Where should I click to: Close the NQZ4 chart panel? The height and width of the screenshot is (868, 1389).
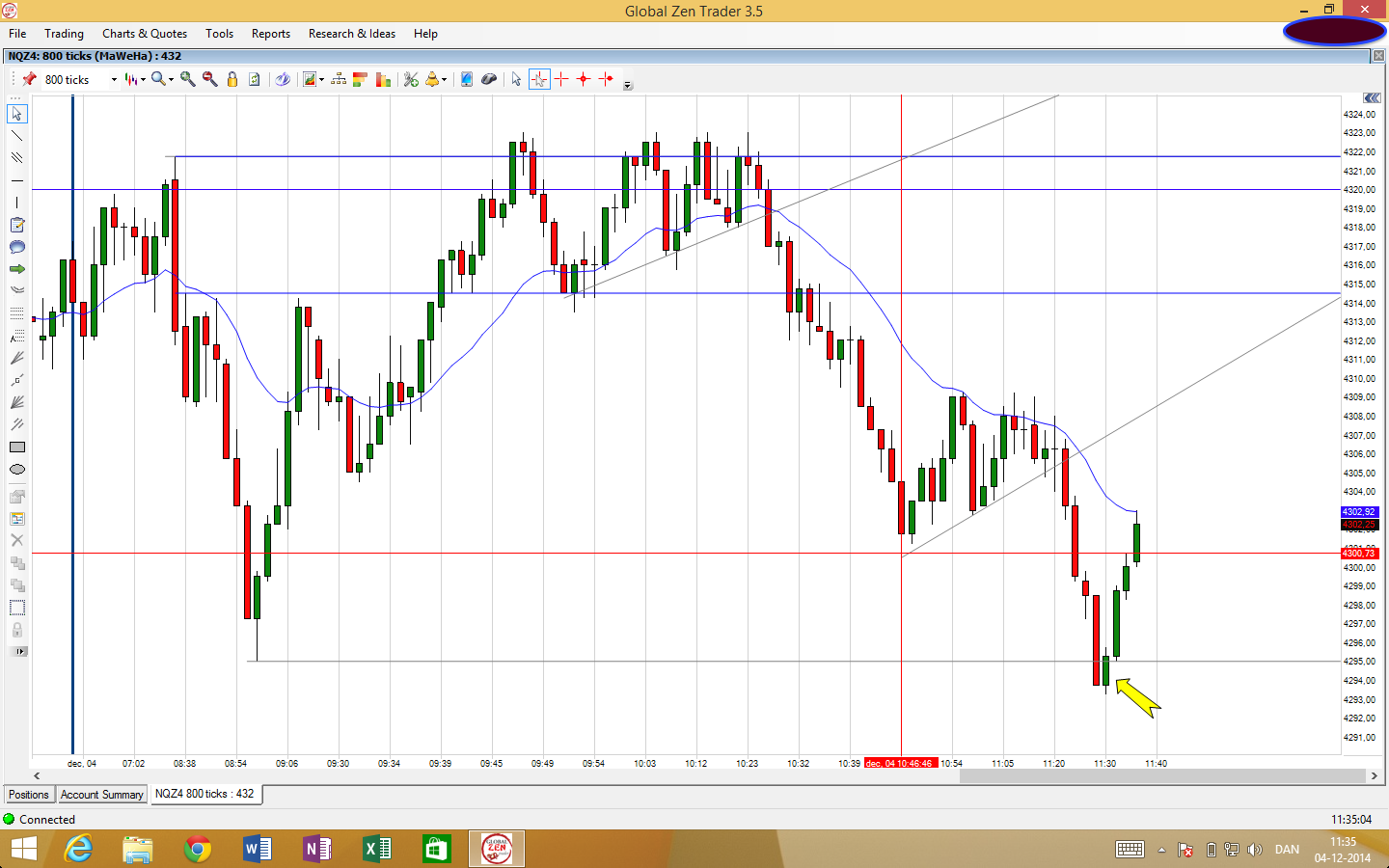(x=1378, y=56)
